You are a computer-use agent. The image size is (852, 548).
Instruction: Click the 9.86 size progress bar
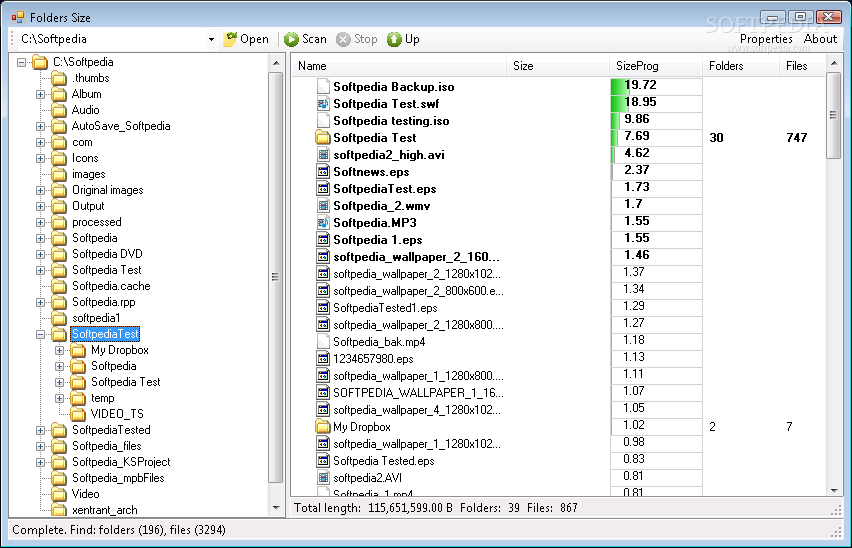point(656,121)
